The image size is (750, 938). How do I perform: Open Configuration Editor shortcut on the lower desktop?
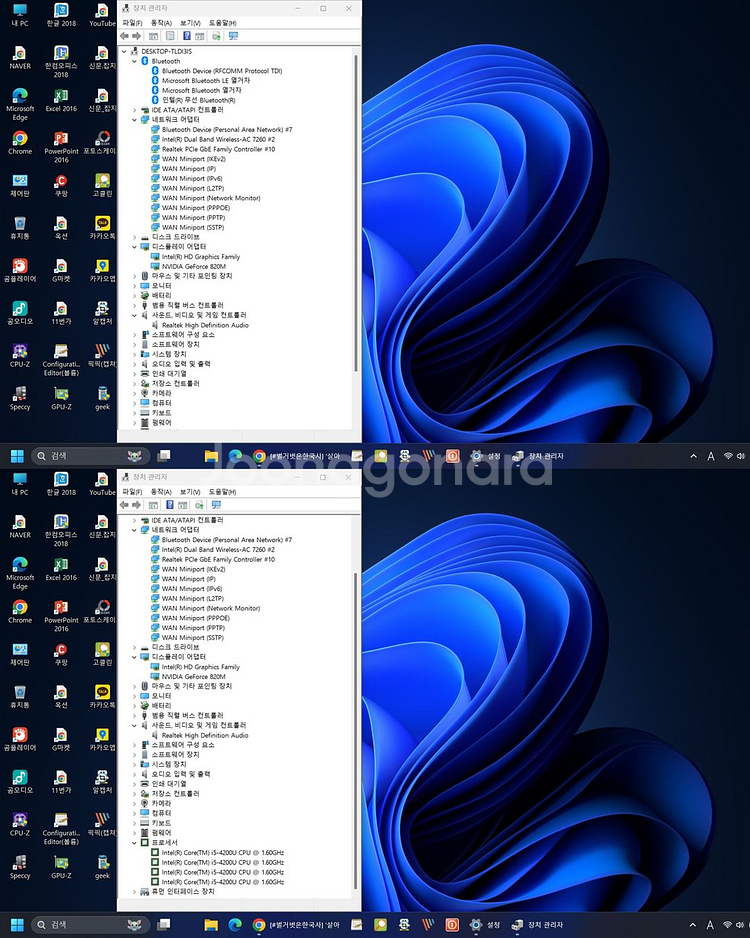coord(61,828)
